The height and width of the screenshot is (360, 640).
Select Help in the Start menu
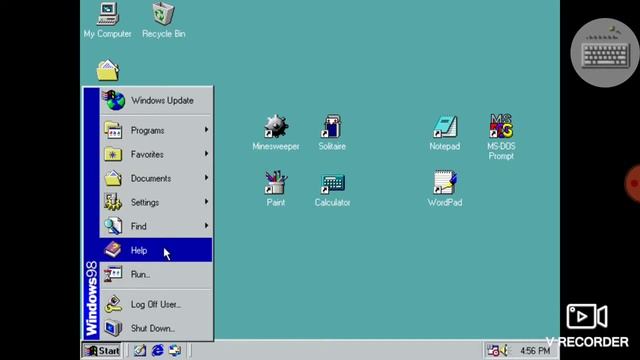[x=156, y=250]
